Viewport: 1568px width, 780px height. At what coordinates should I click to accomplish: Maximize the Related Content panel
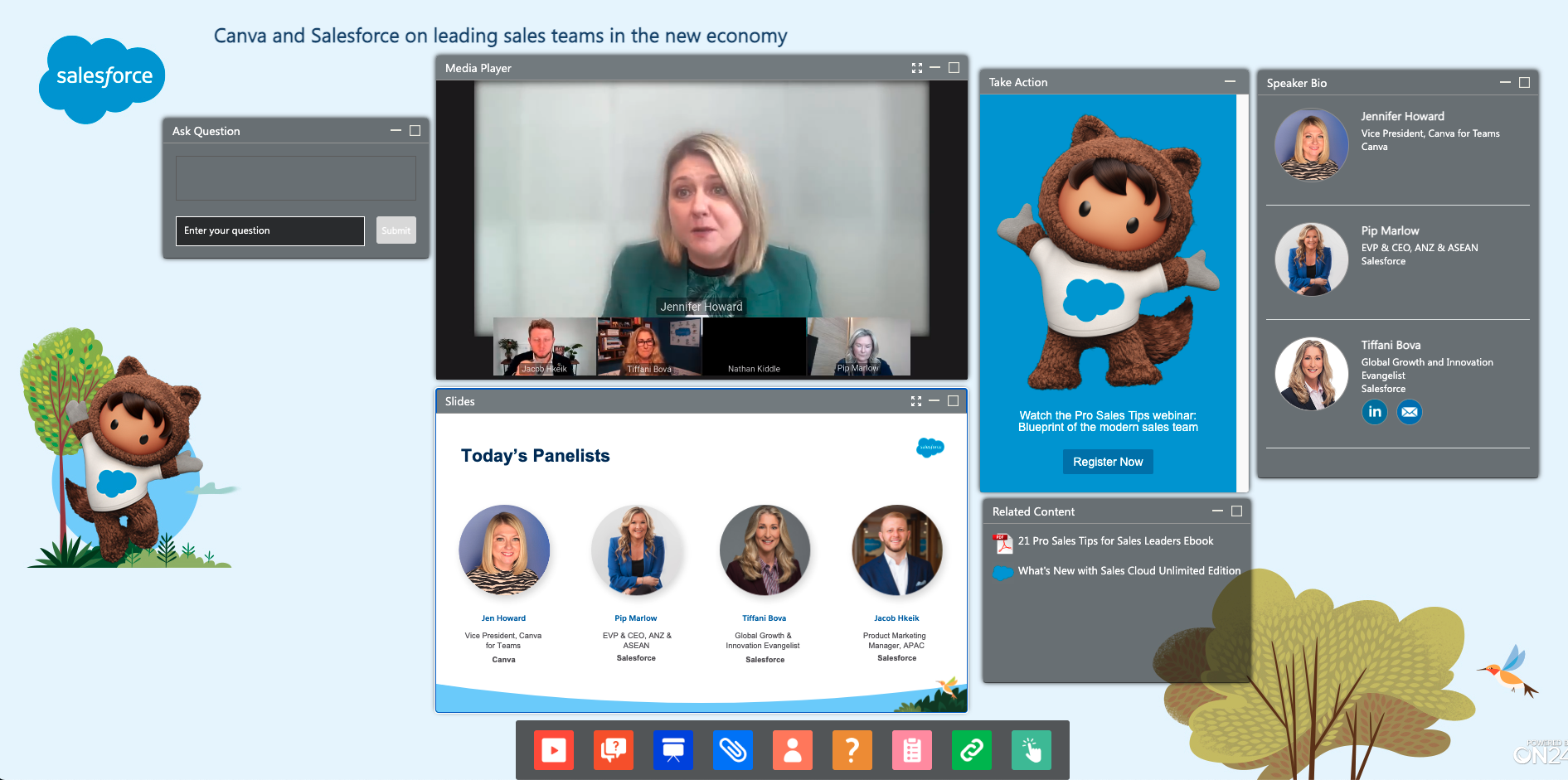coord(1236,511)
